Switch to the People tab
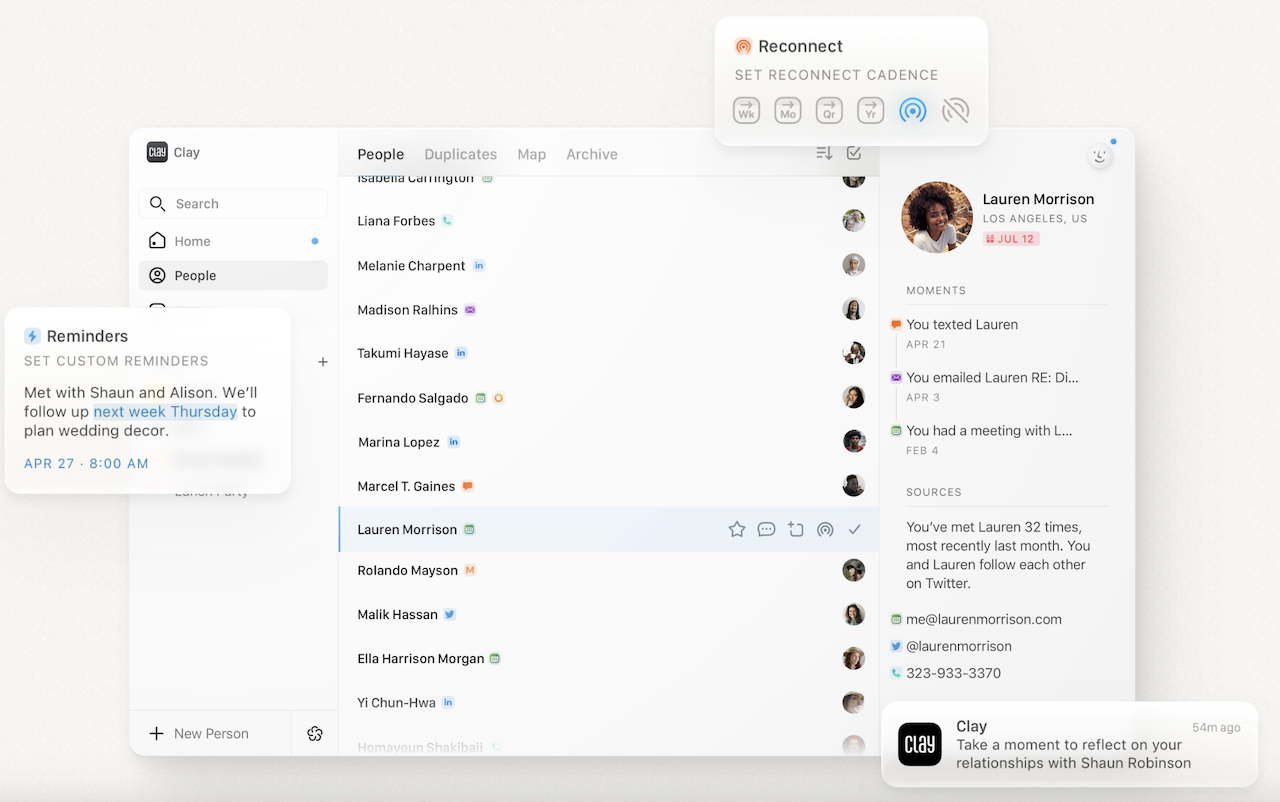The image size is (1280, 802). [x=381, y=154]
